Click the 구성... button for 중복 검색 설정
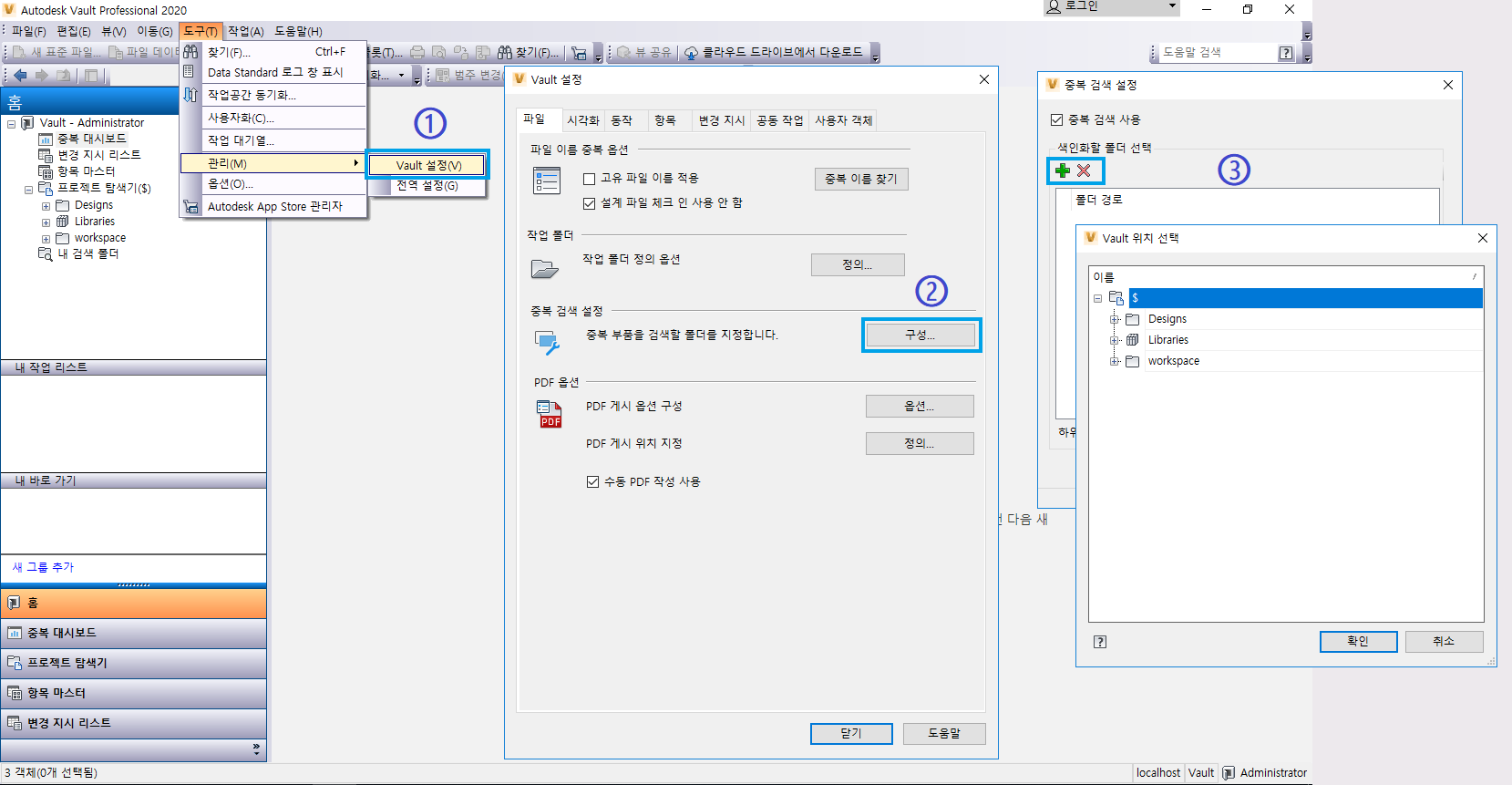Screen dimensions: 1512x785 [x=921, y=335]
